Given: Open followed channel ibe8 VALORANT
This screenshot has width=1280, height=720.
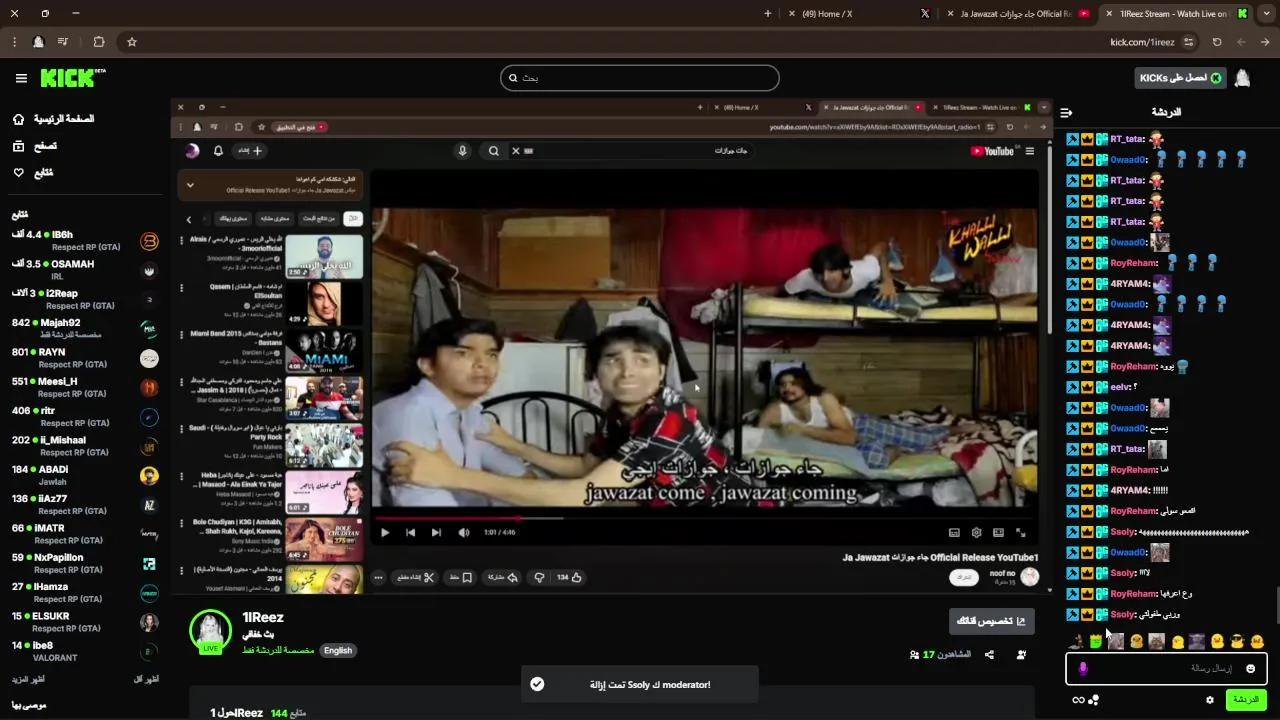Looking at the screenshot, I should click(84, 651).
